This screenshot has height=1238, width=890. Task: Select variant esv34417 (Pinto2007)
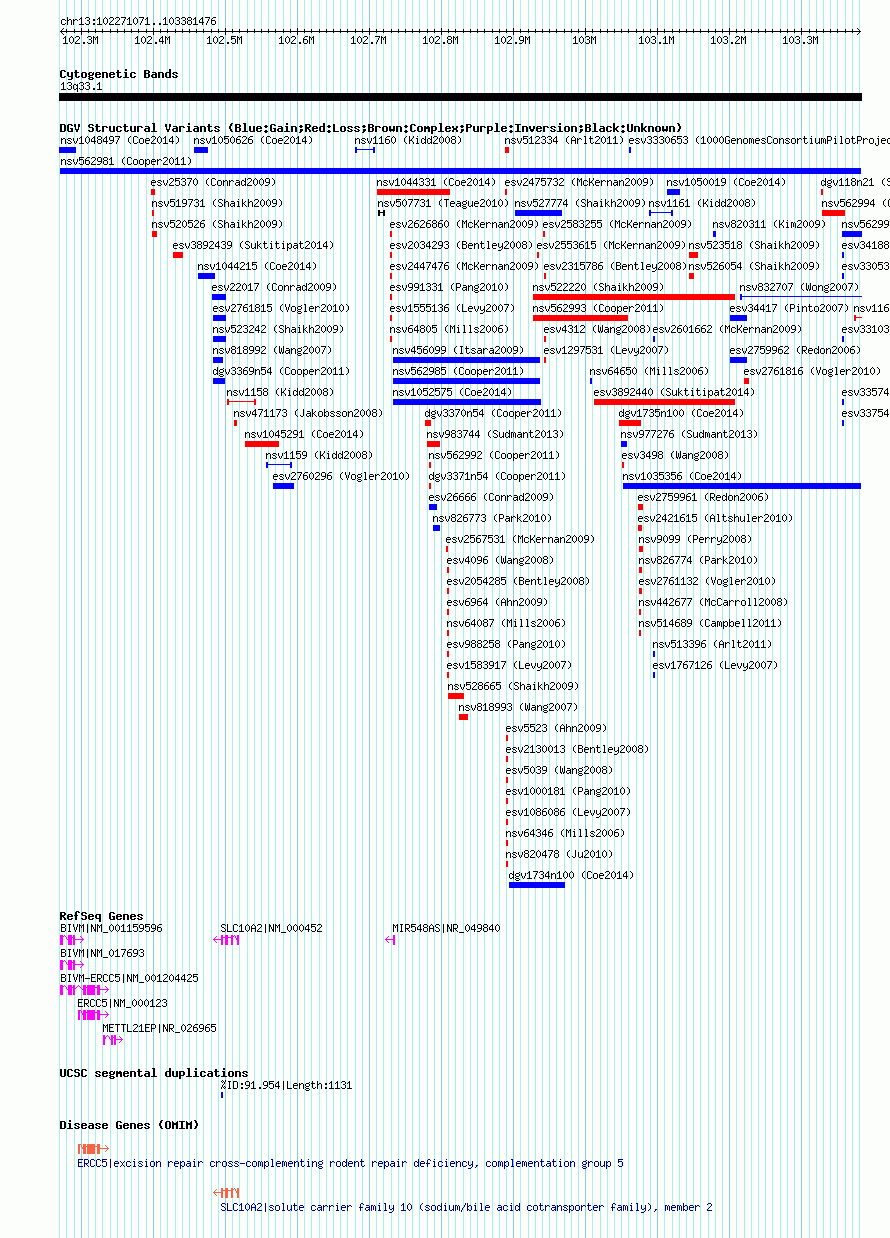coord(738,318)
